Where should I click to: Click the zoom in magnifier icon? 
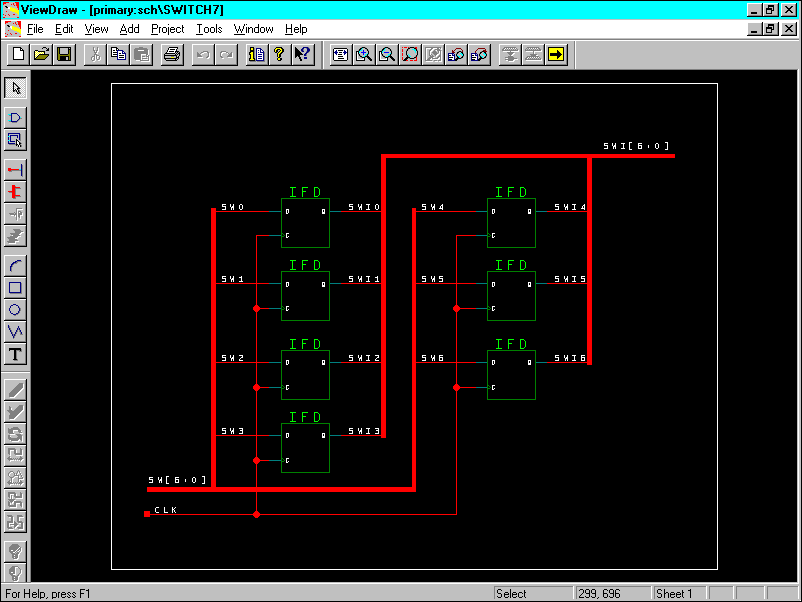364,54
